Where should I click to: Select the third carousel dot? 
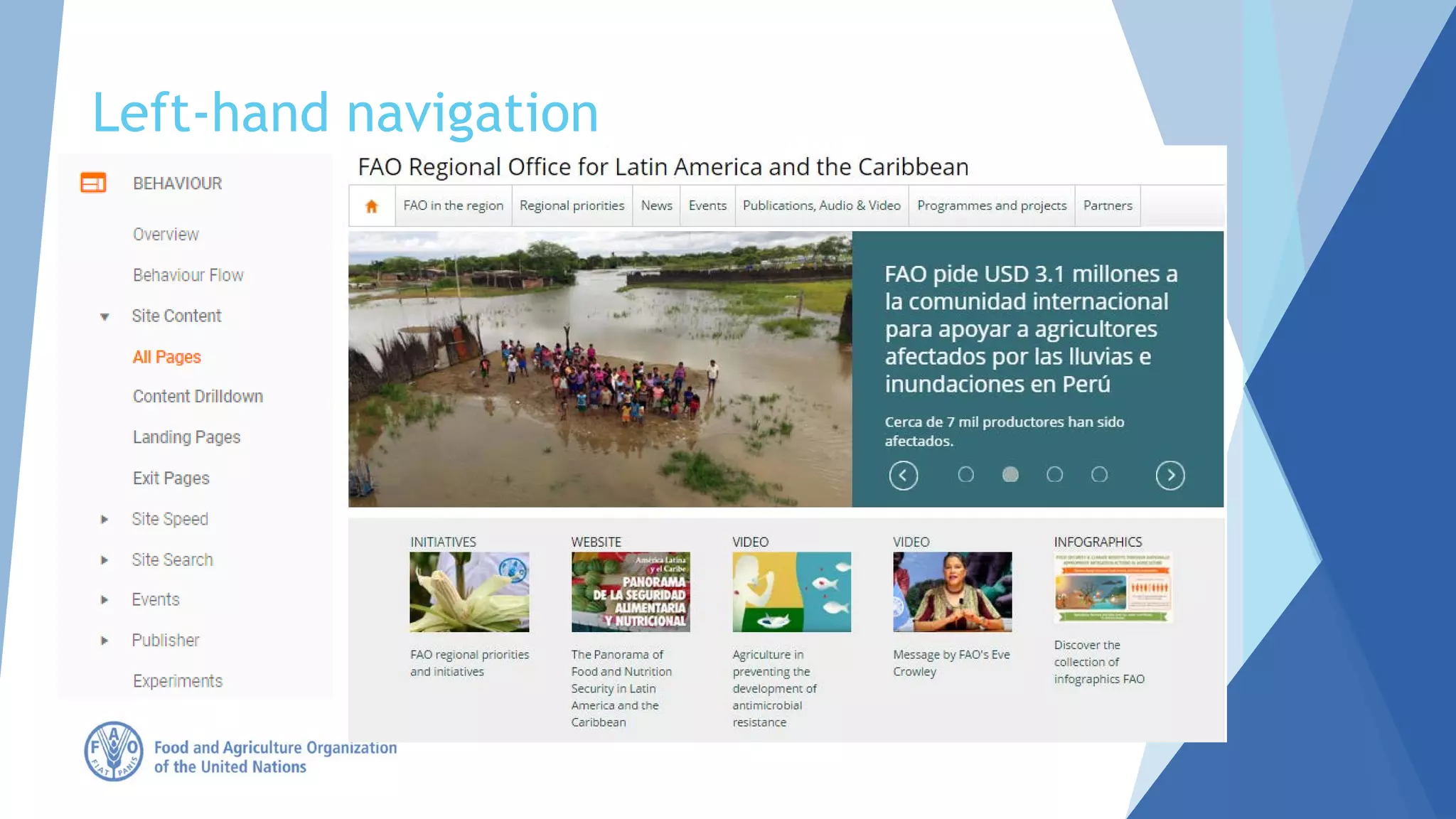(1054, 474)
